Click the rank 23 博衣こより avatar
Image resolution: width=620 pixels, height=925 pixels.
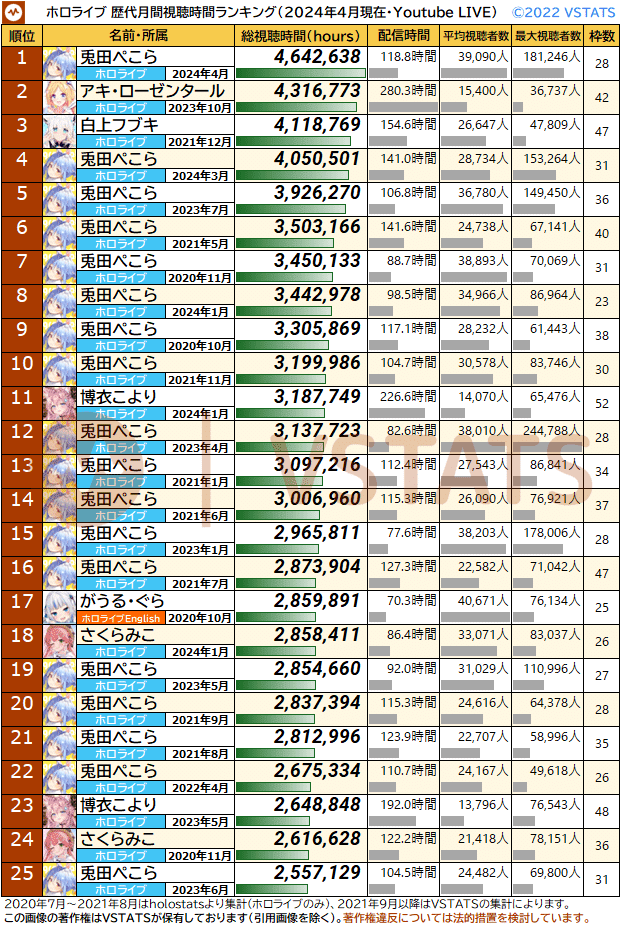(60, 812)
